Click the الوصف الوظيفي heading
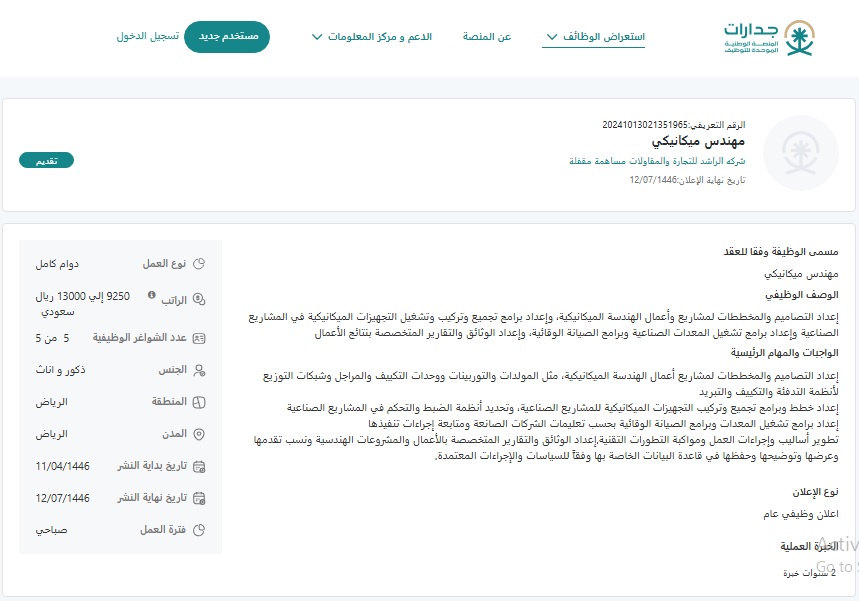The width and height of the screenshot is (859, 601). [x=801, y=295]
